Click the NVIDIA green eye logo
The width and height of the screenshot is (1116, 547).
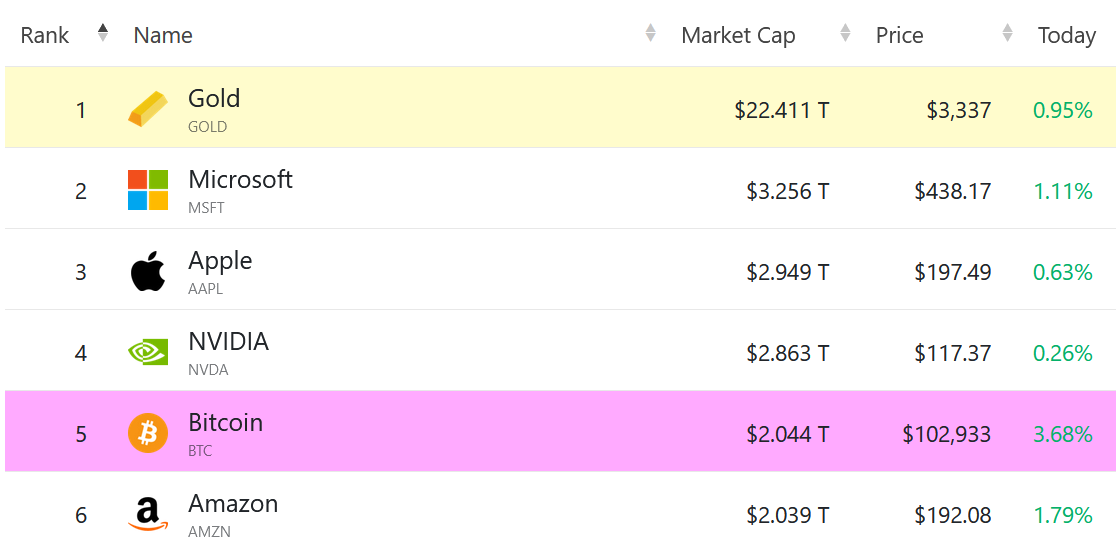pyautogui.click(x=148, y=352)
